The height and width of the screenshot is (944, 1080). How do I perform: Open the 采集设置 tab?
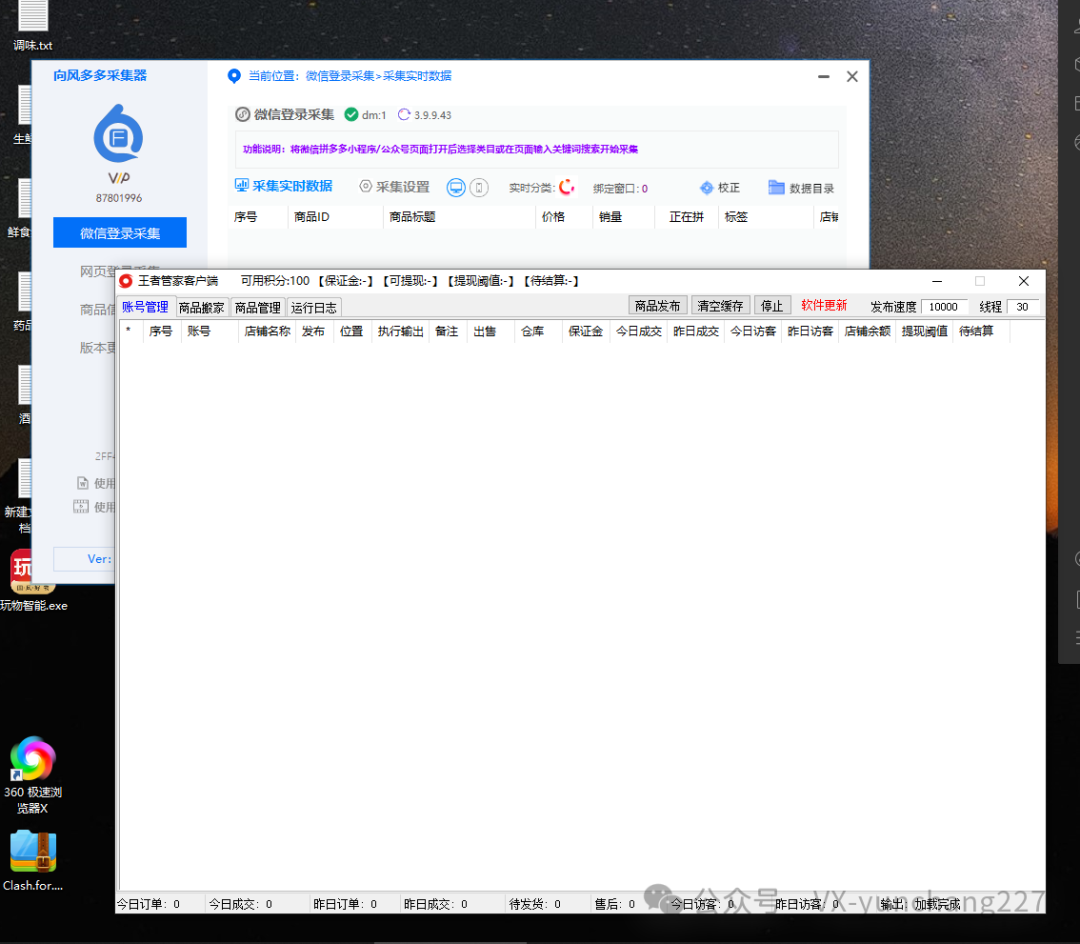[x=395, y=187]
